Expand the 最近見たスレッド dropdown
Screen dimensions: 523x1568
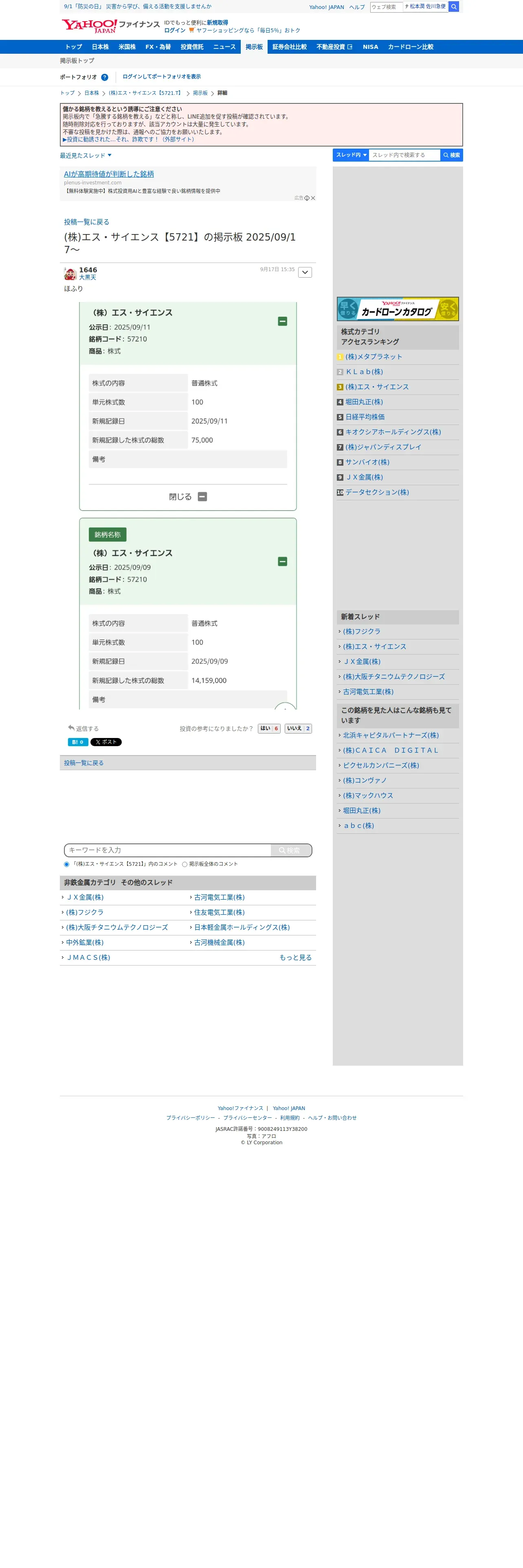(x=86, y=155)
